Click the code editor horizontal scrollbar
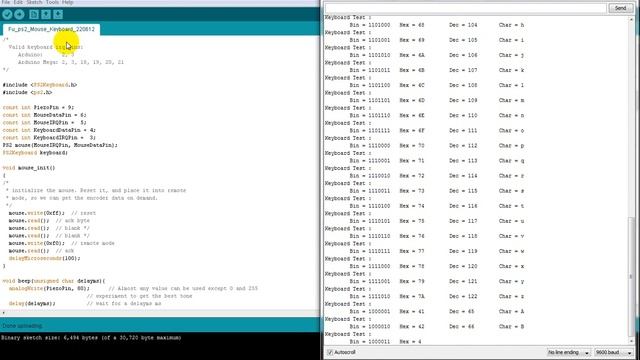The width and height of the screenshot is (640, 360). click(x=160, y=313)
